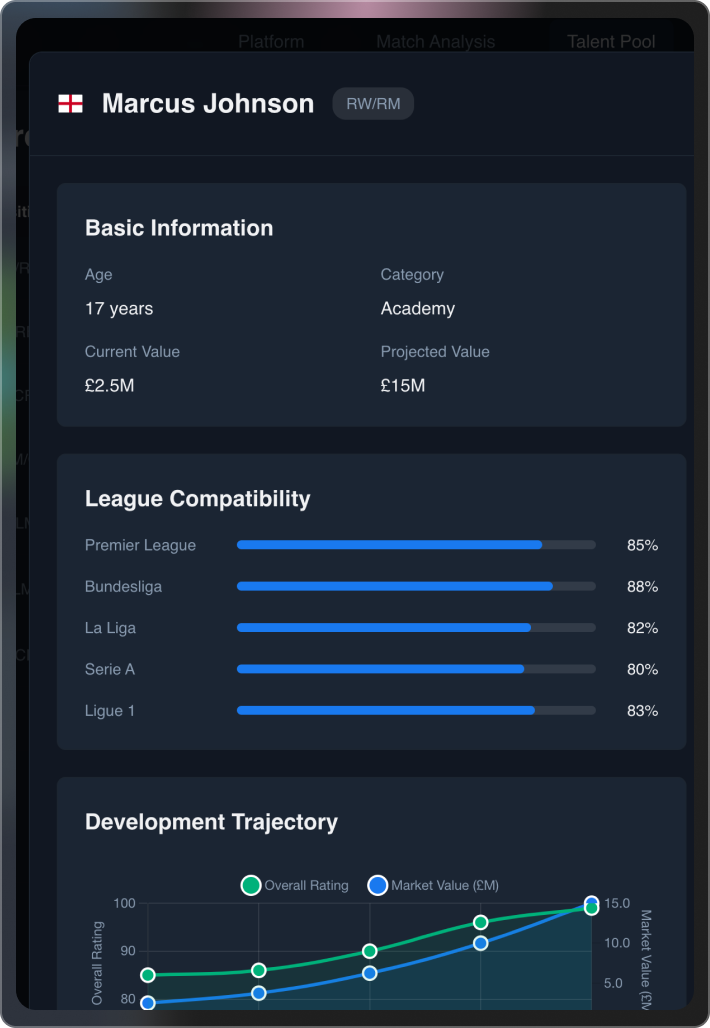Expand the League Compatibility section
The height and width of the screenshot is (1028, 710).
(x=197, y=498)
